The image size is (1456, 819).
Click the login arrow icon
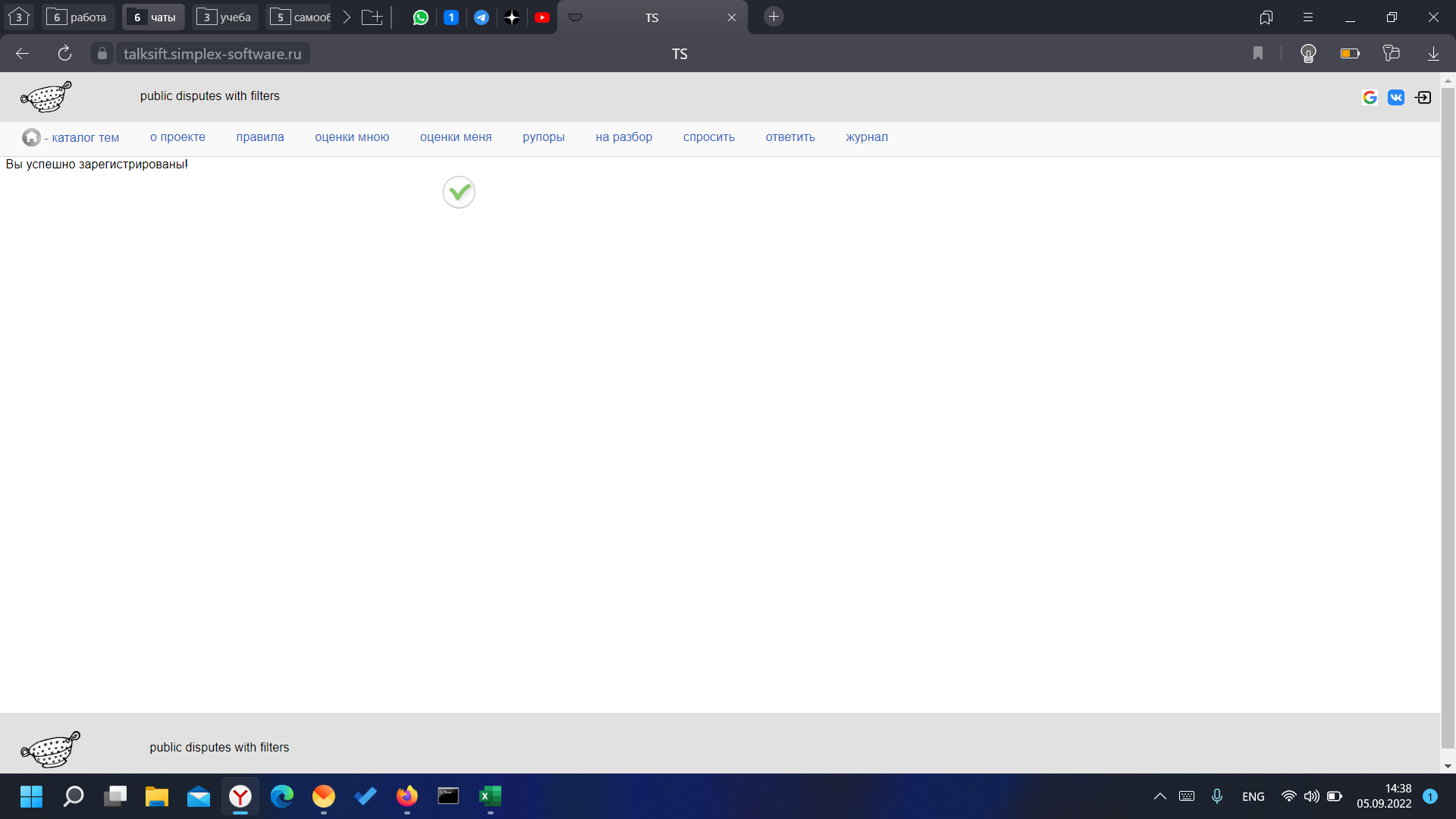click(1423, 97)
